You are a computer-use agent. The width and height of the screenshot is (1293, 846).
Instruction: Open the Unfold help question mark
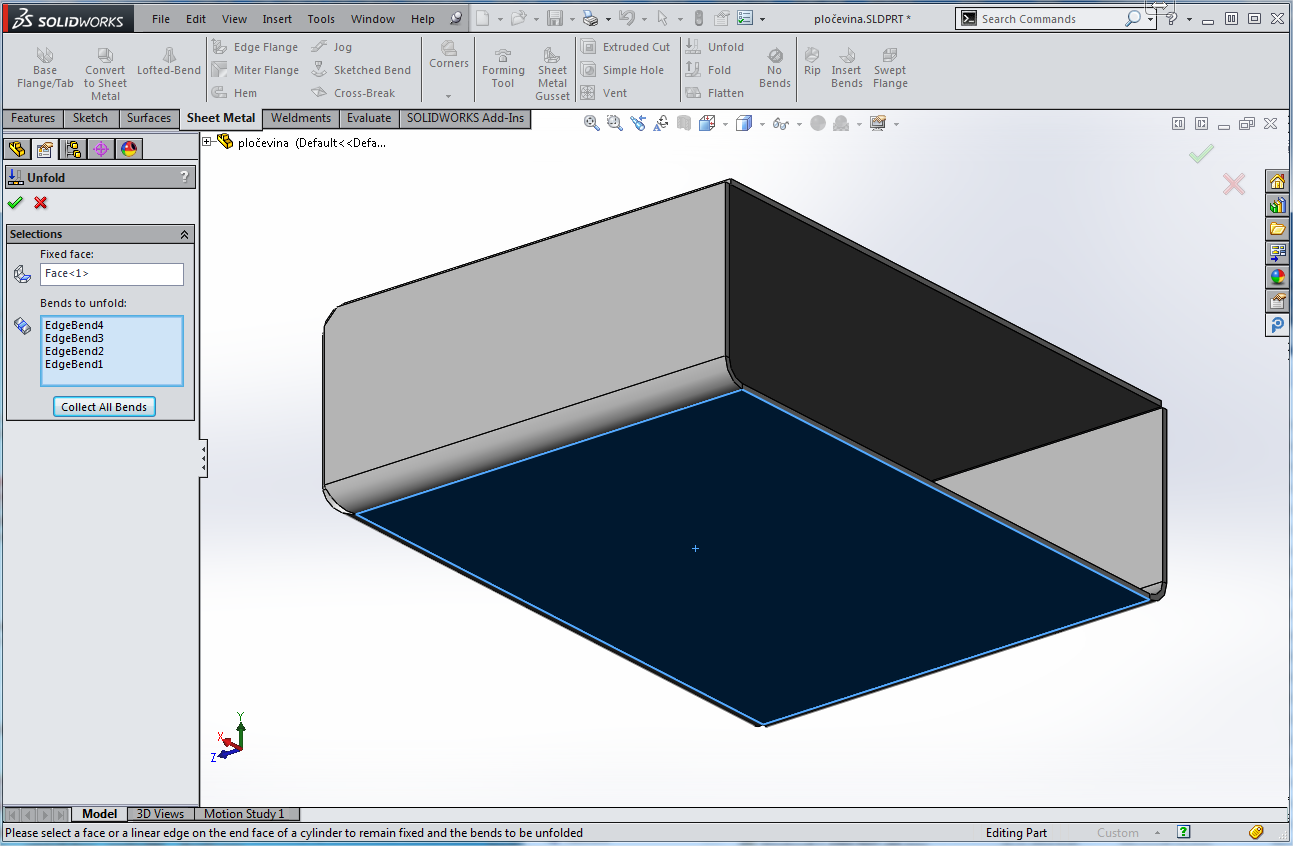click(x=183, y=177)
